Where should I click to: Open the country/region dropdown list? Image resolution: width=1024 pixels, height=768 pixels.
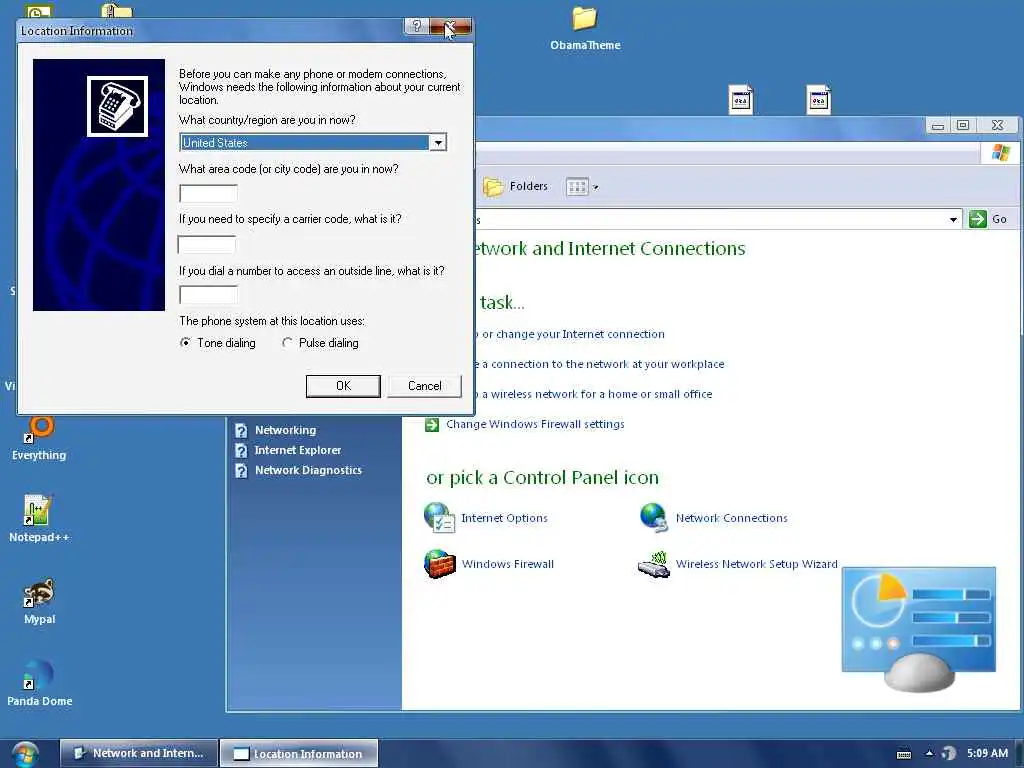coord(438,142)
